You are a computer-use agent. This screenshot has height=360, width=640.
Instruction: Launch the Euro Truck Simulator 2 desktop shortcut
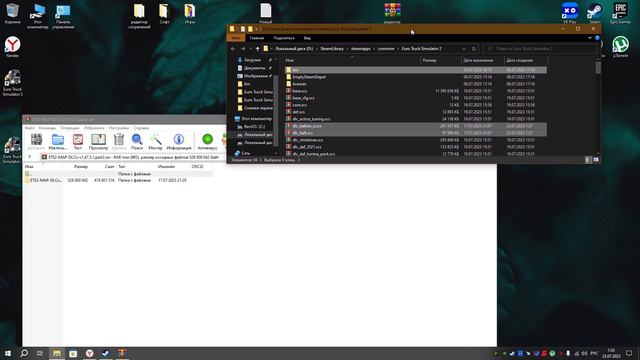[x=12, y=83]
